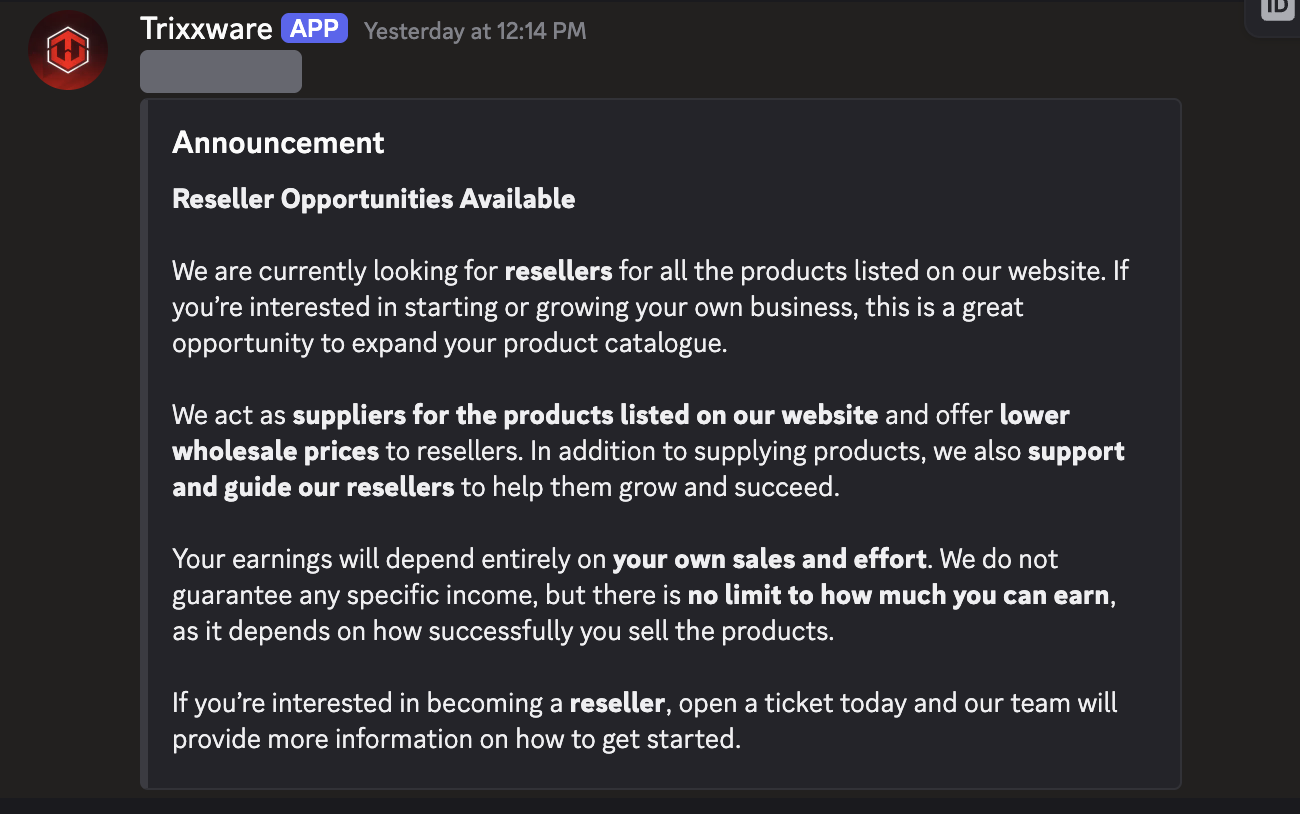This screenshot has width=1300, height=814.
Task: Click the bold word 'resellers' in first paragraph
Action: [x=558, y=271]
